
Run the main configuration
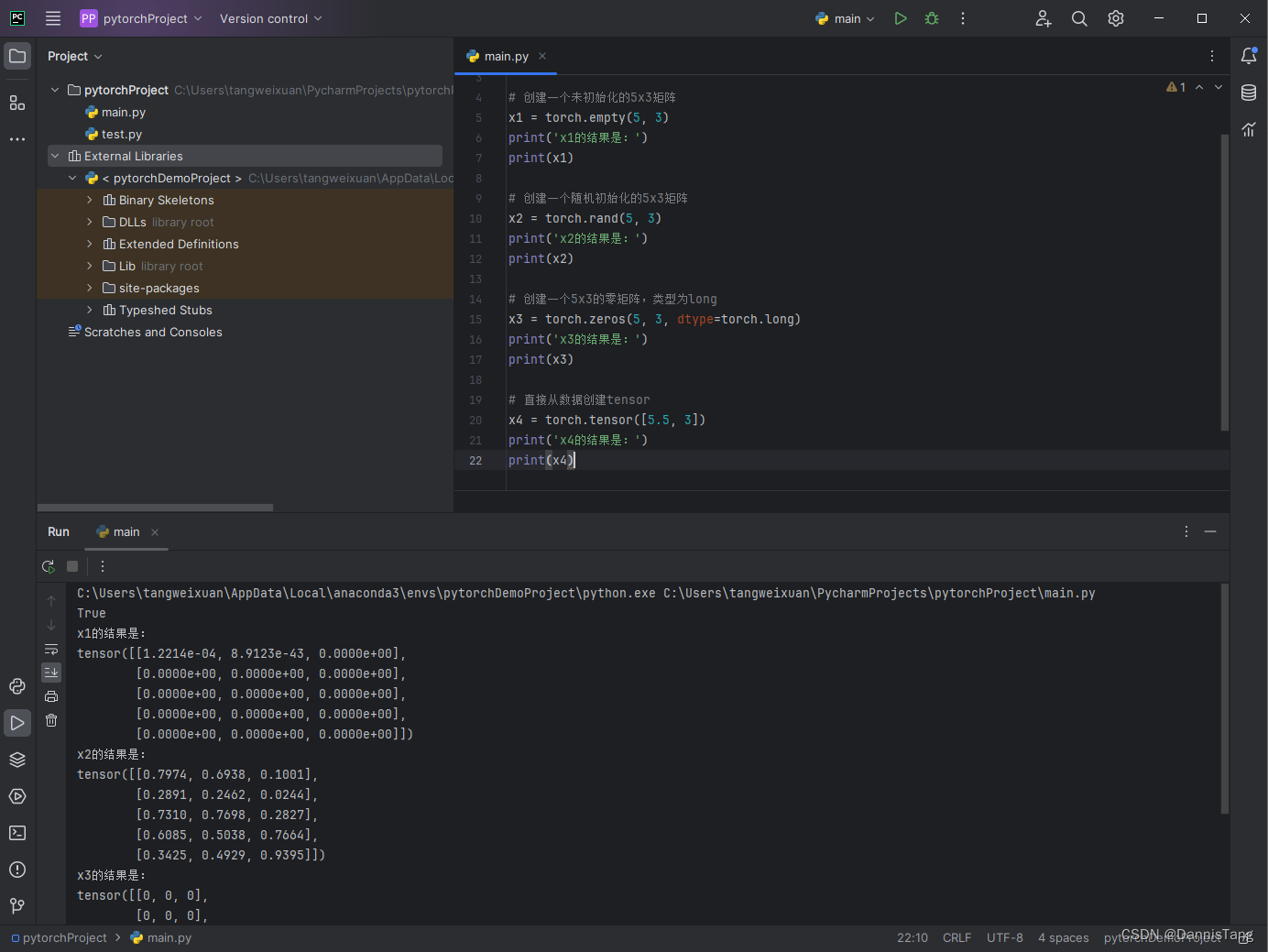tap(901, 18)
